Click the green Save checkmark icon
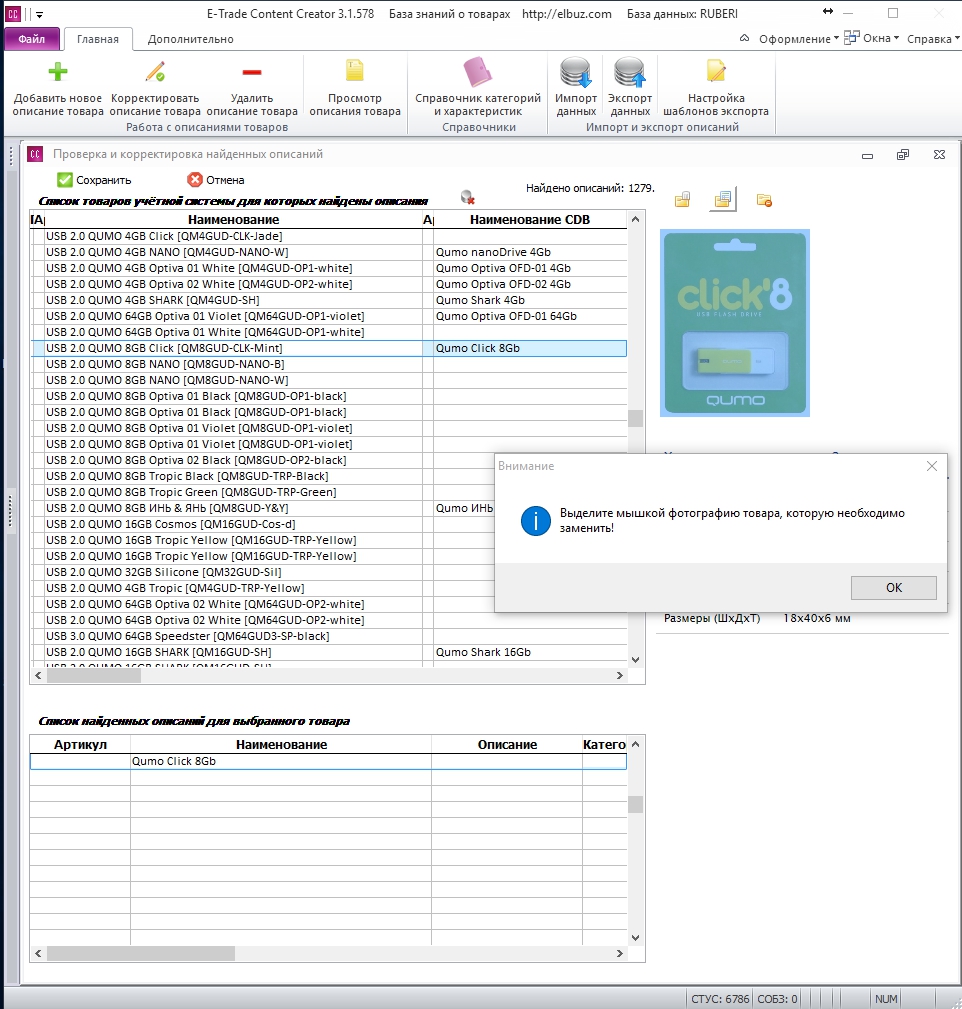 (x=64, y=180)
